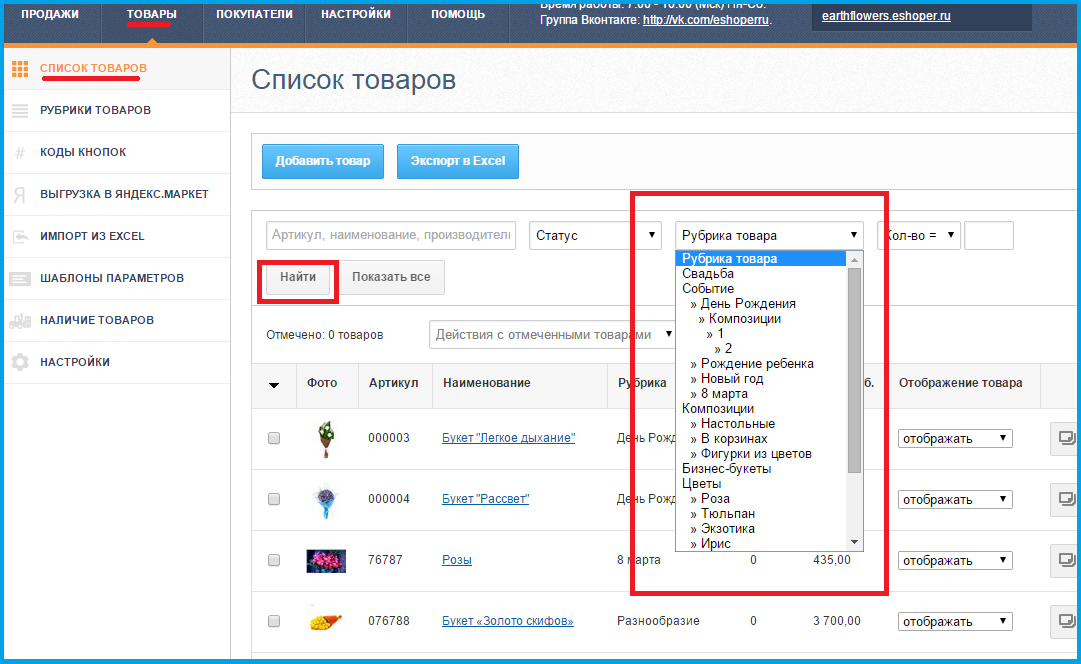Check the box for product 000004

(274, 499)
